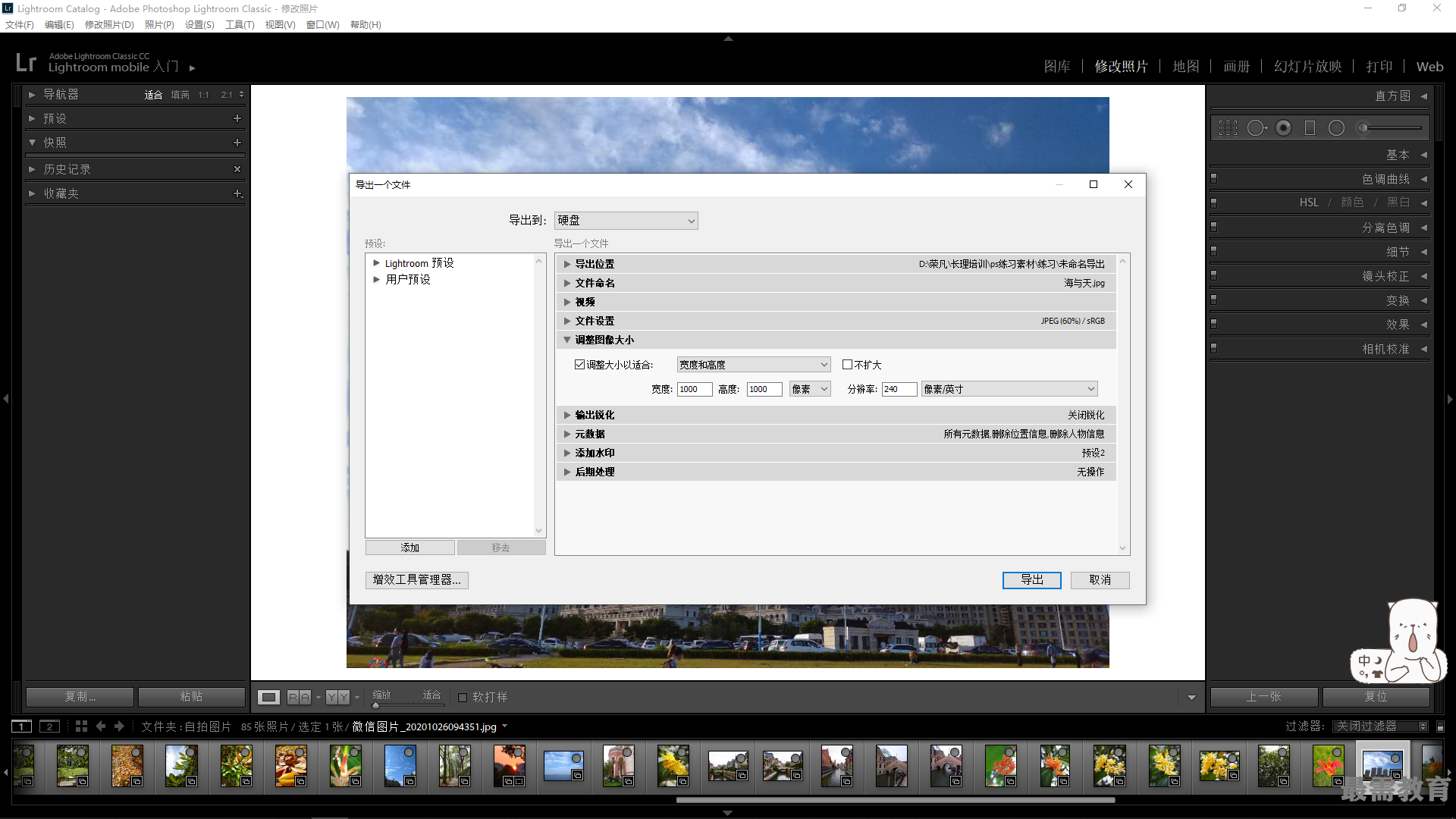Open the File menu

pos(20,25)
